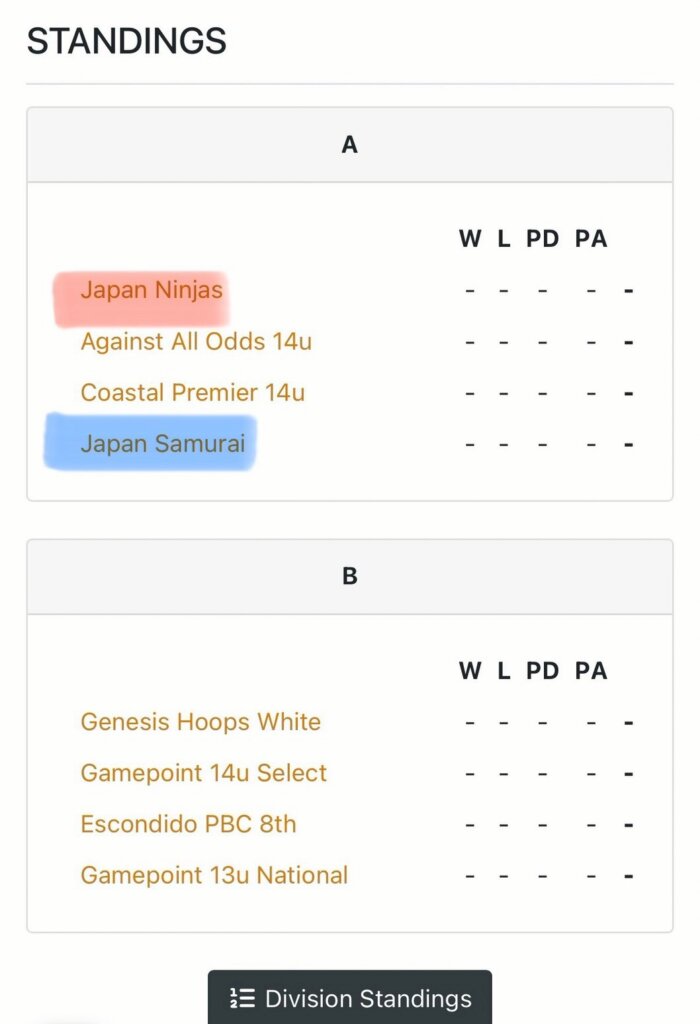Viewport: 700px width, 1024px height.
Task: Select the Gamepoint 13u National team
Action: pyautogui.click(x=215, y=875)
